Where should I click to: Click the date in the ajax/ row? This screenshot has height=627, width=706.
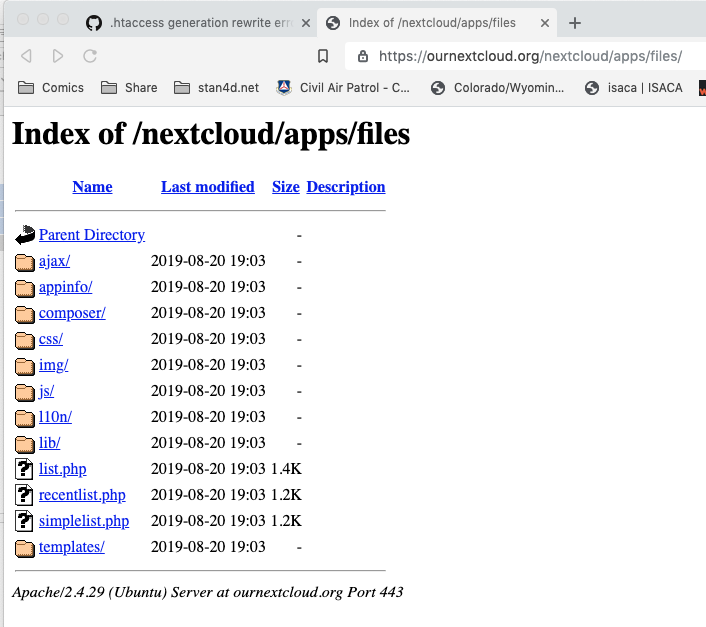pos(208,261)
